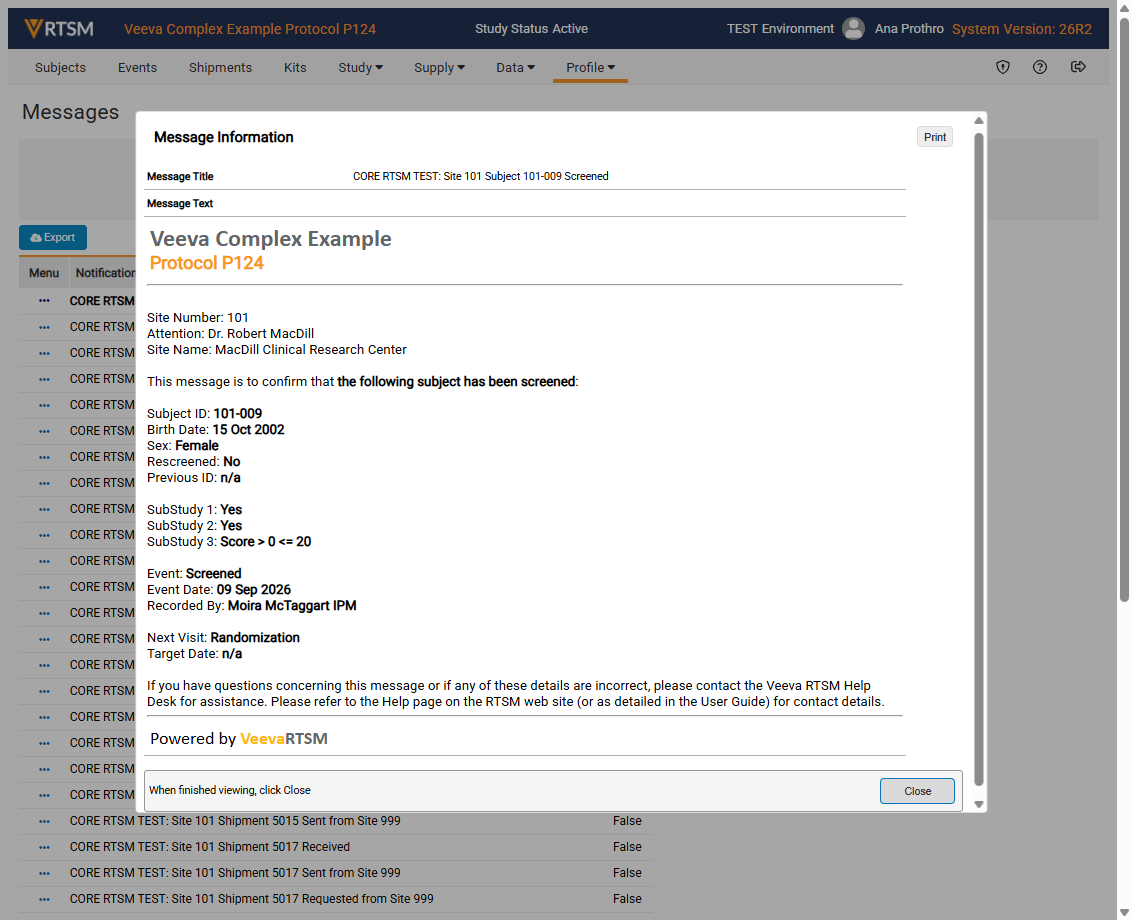Image resolution: width=1132 pixels, height=920 pixels.
Task: Expand the Profile dropdown menu
Action: [x=590, y=67]
